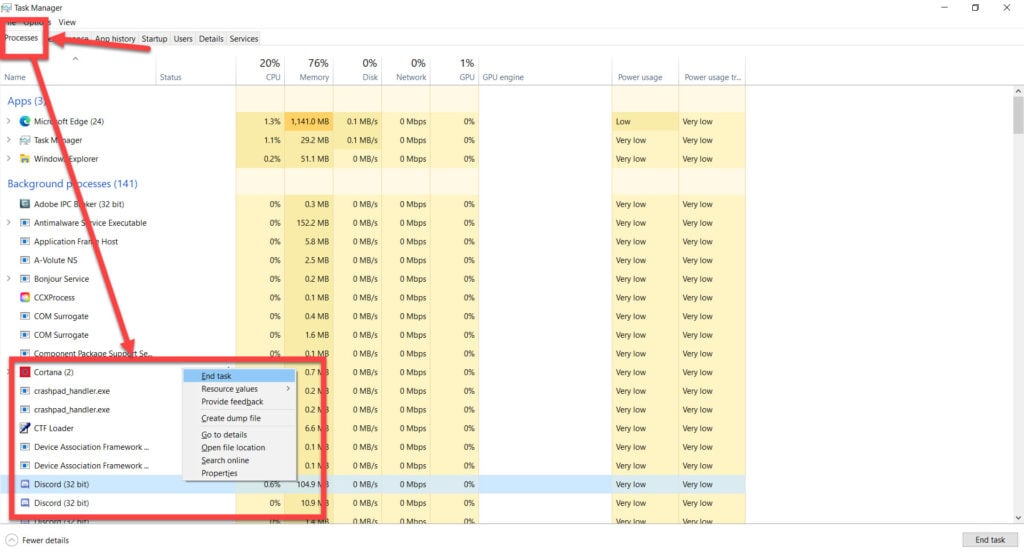Click the Adobe IPC Broker icon
This screenshot has width=1024, height=556.
[25, 204]
